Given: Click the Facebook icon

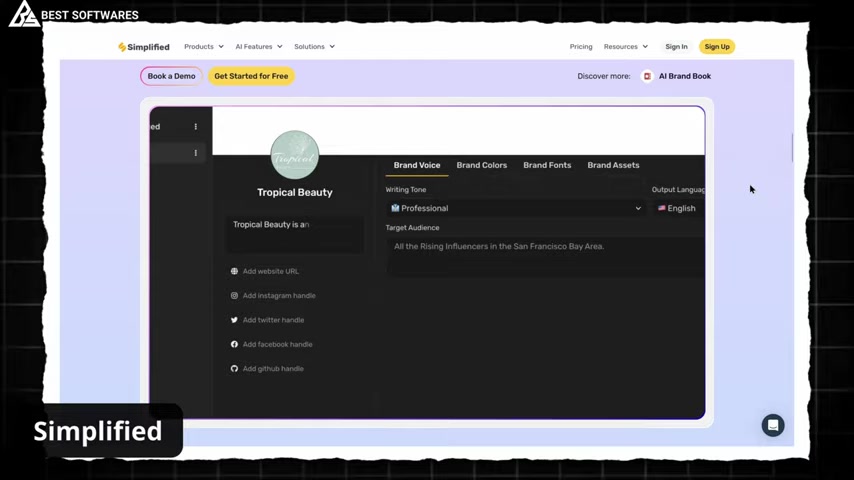Looking at the screenshot, I should click(234, 344).
